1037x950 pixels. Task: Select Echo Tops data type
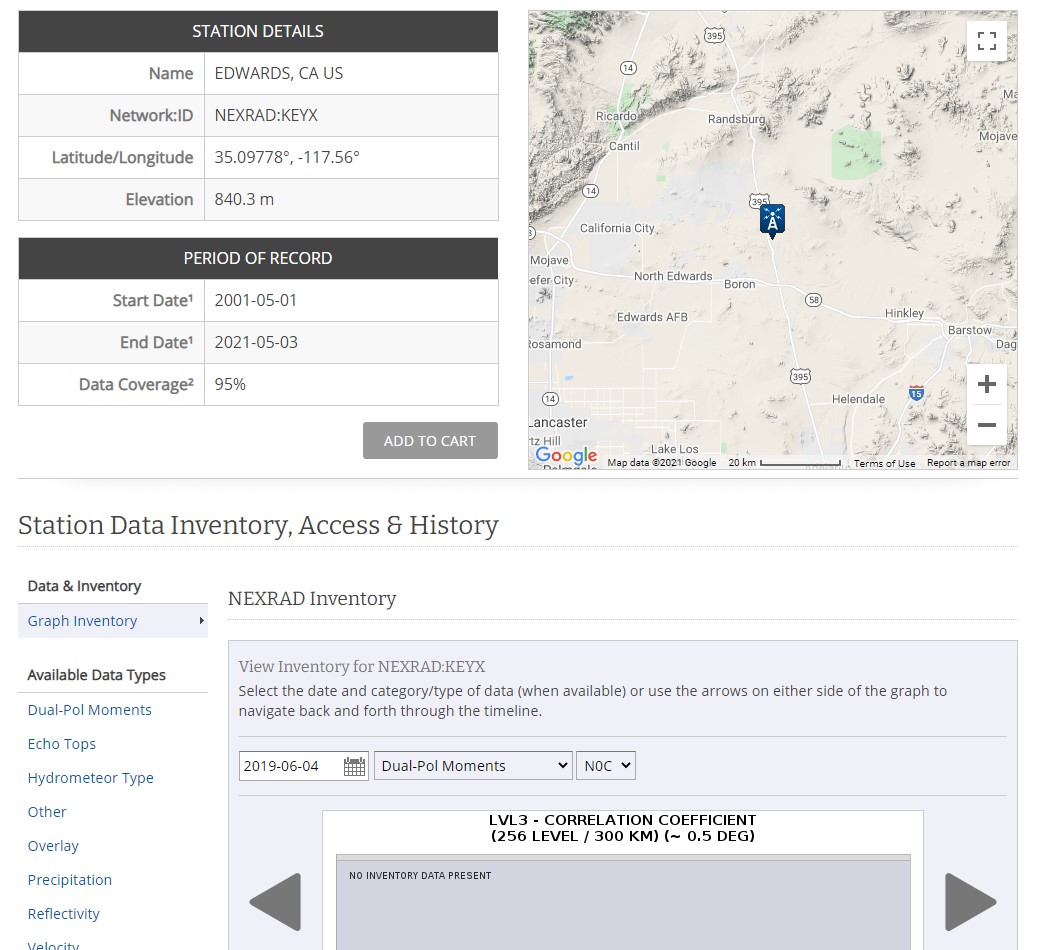pyautogui.click(x=62, y=744)
